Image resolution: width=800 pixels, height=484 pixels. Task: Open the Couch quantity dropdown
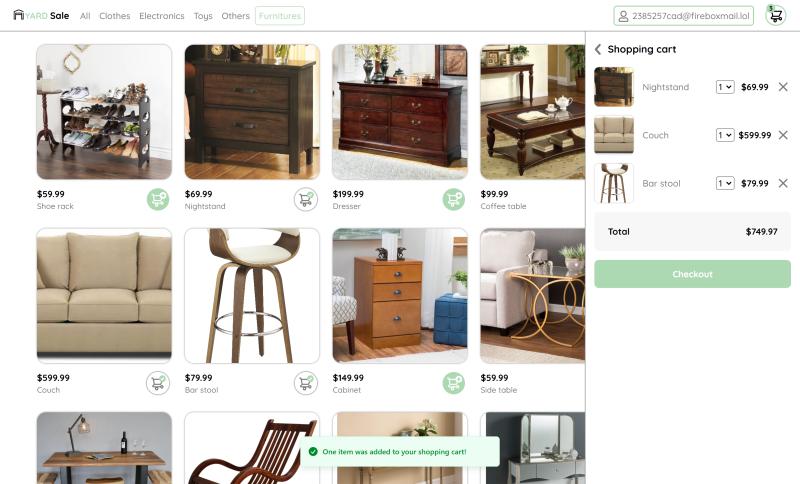pos(725,135)
